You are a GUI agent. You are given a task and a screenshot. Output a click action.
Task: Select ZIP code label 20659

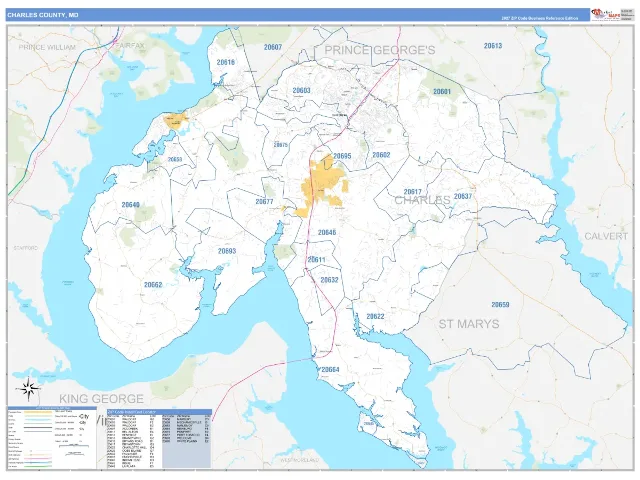[500, 305]
